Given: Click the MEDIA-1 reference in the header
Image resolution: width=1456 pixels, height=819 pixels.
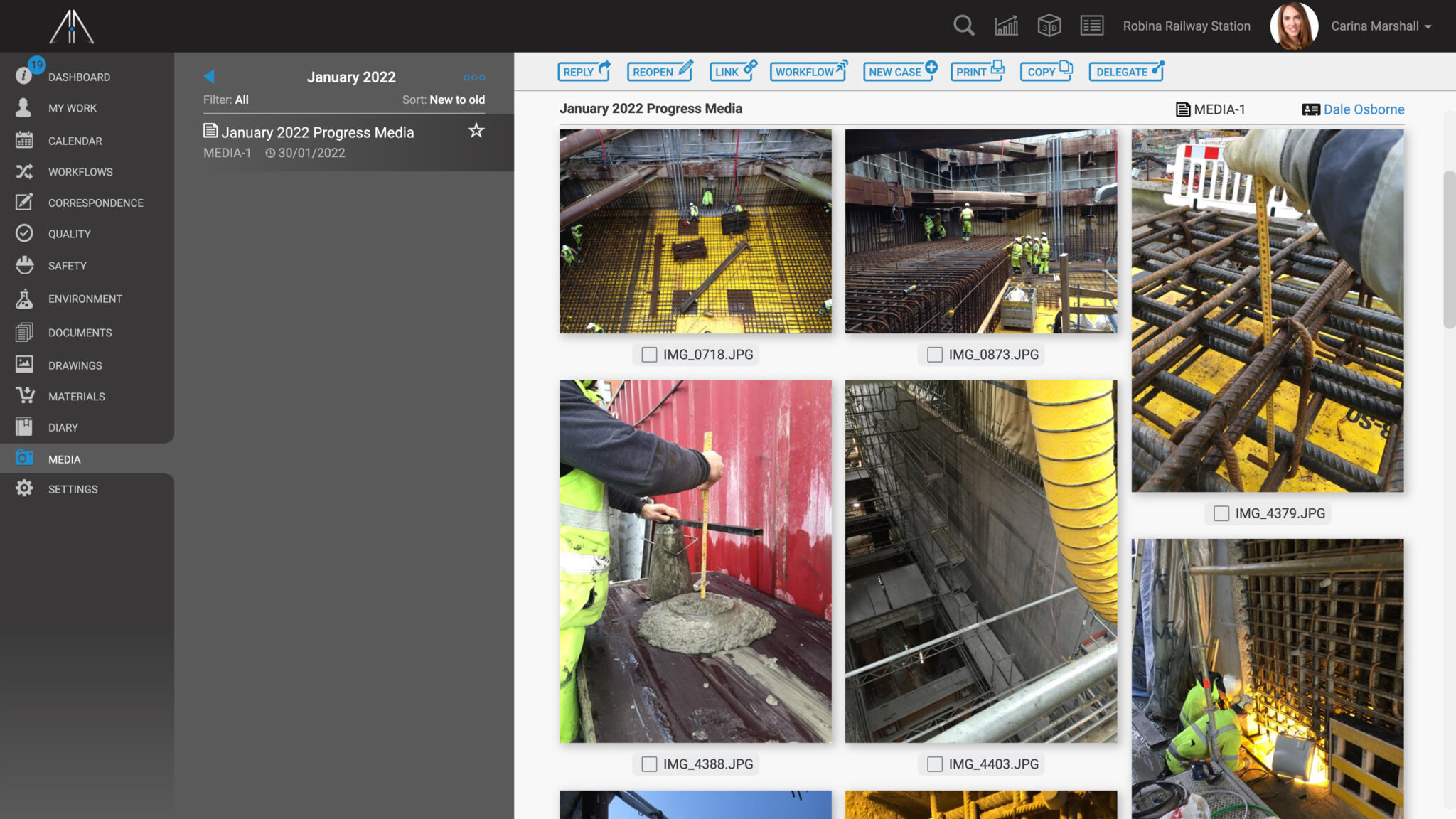Looking at the screenshot, I should tap(1219, 109).
